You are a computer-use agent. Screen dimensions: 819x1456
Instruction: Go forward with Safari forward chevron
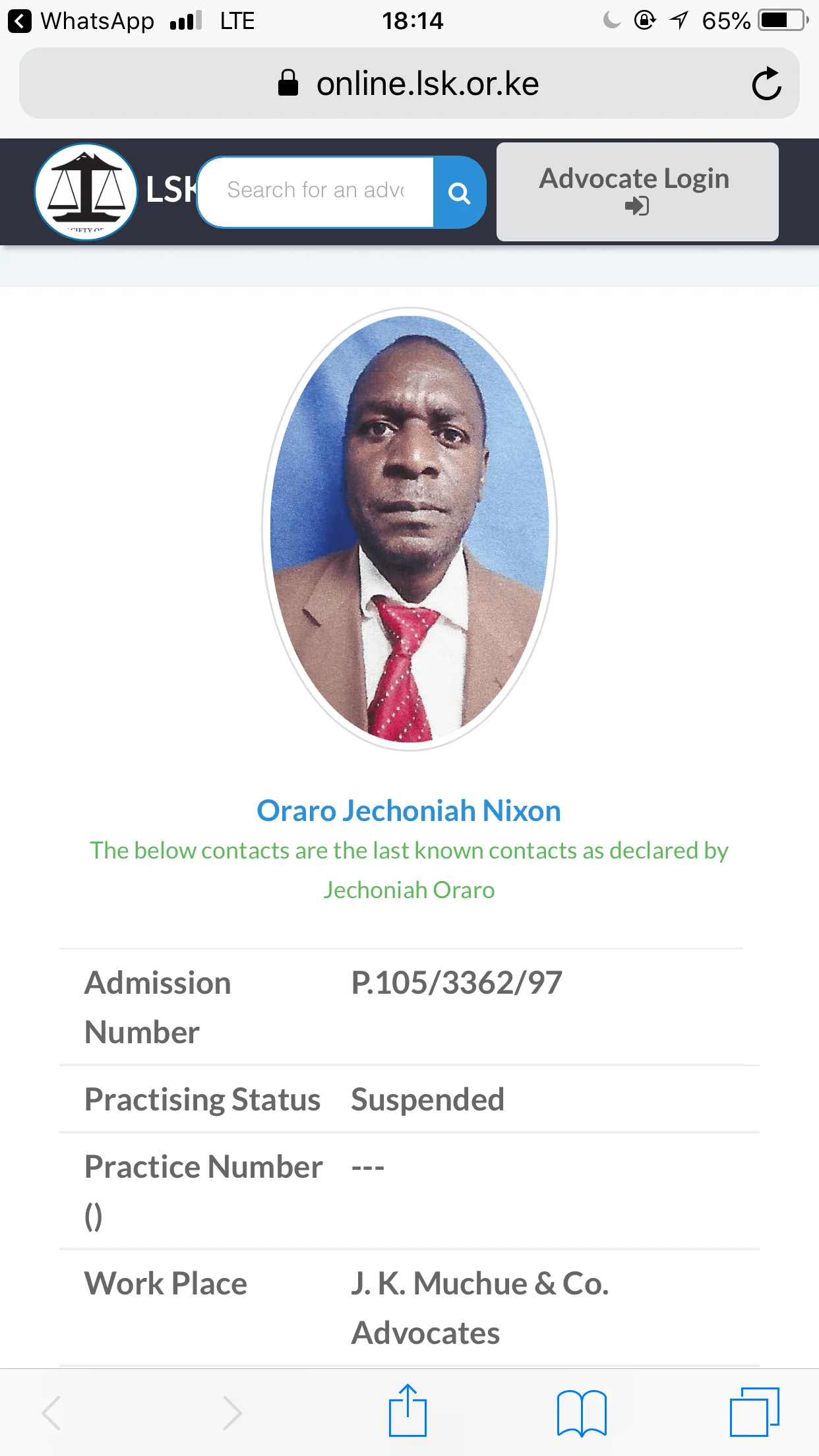point(232,1412)
